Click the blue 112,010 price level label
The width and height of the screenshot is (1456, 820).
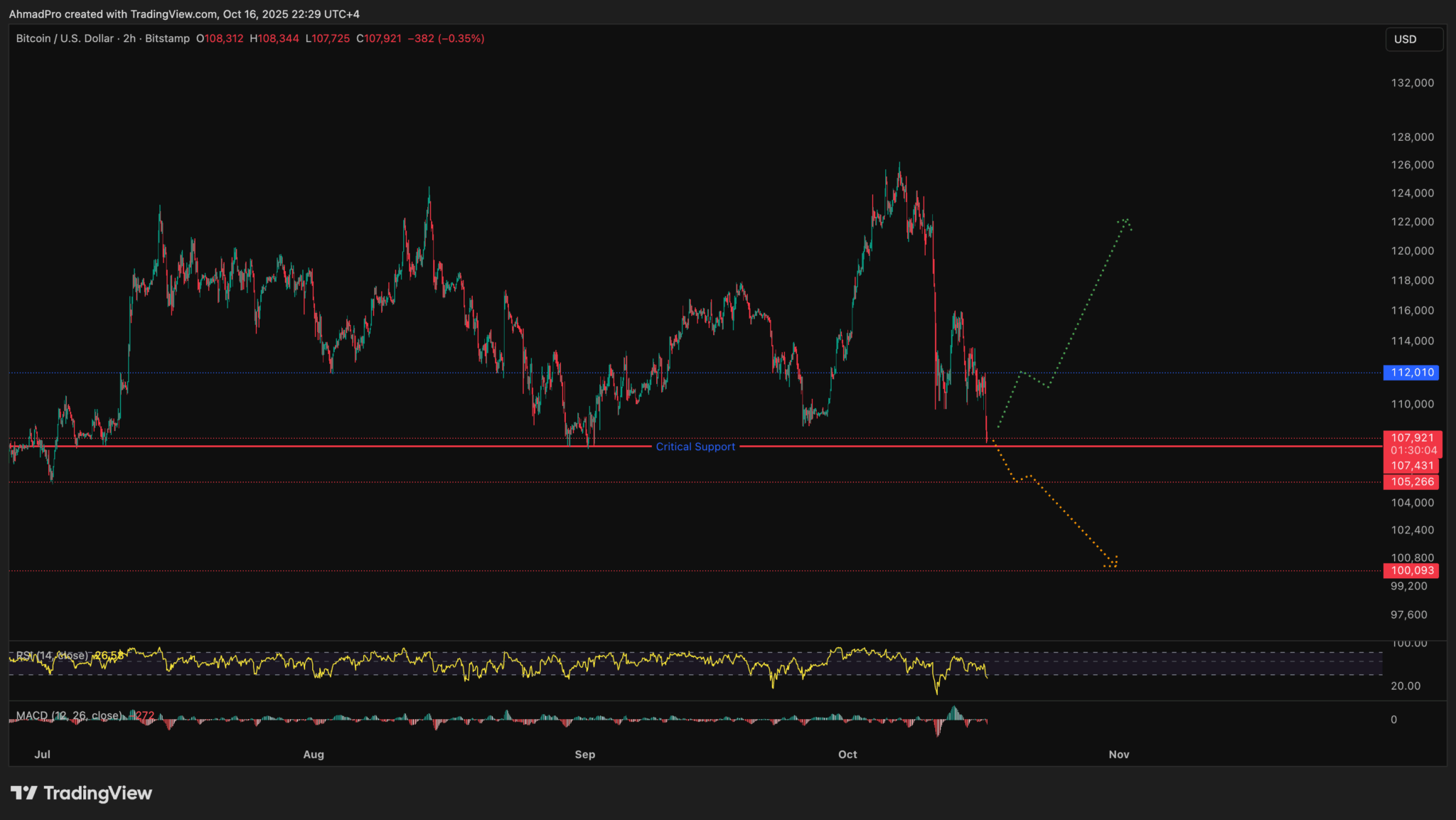[x=1411, y=372]
